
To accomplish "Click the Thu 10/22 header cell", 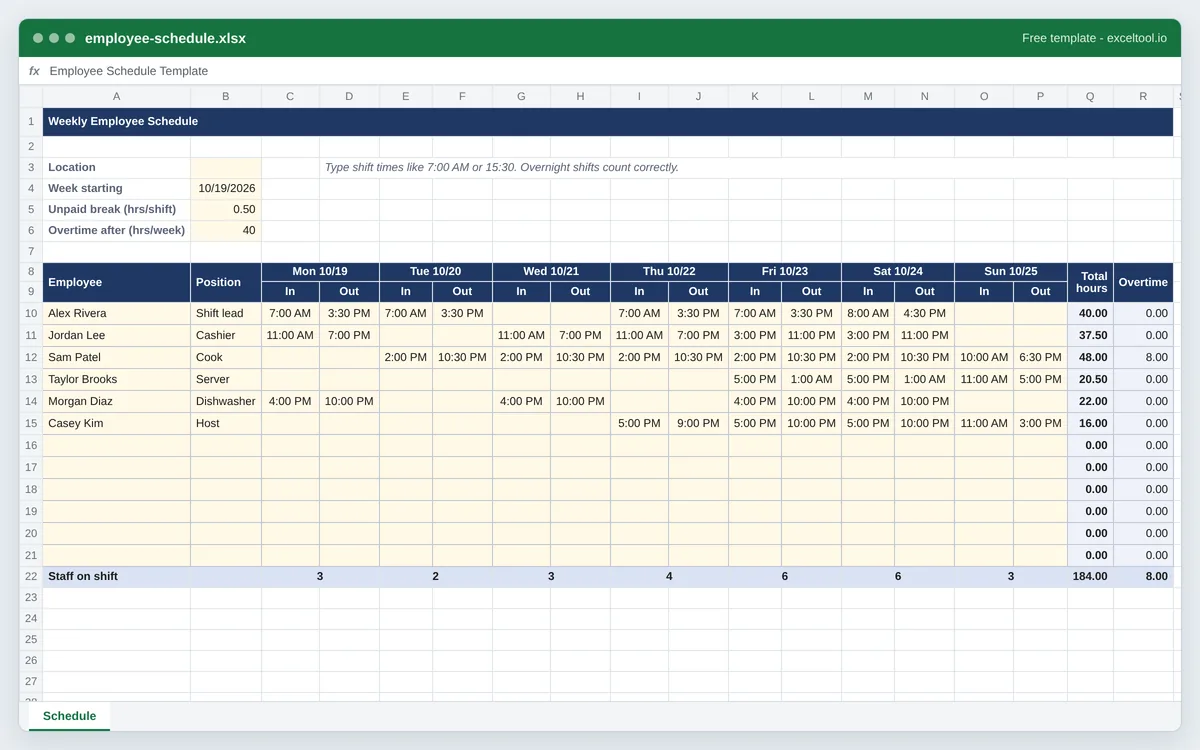I will click(669, 272).
